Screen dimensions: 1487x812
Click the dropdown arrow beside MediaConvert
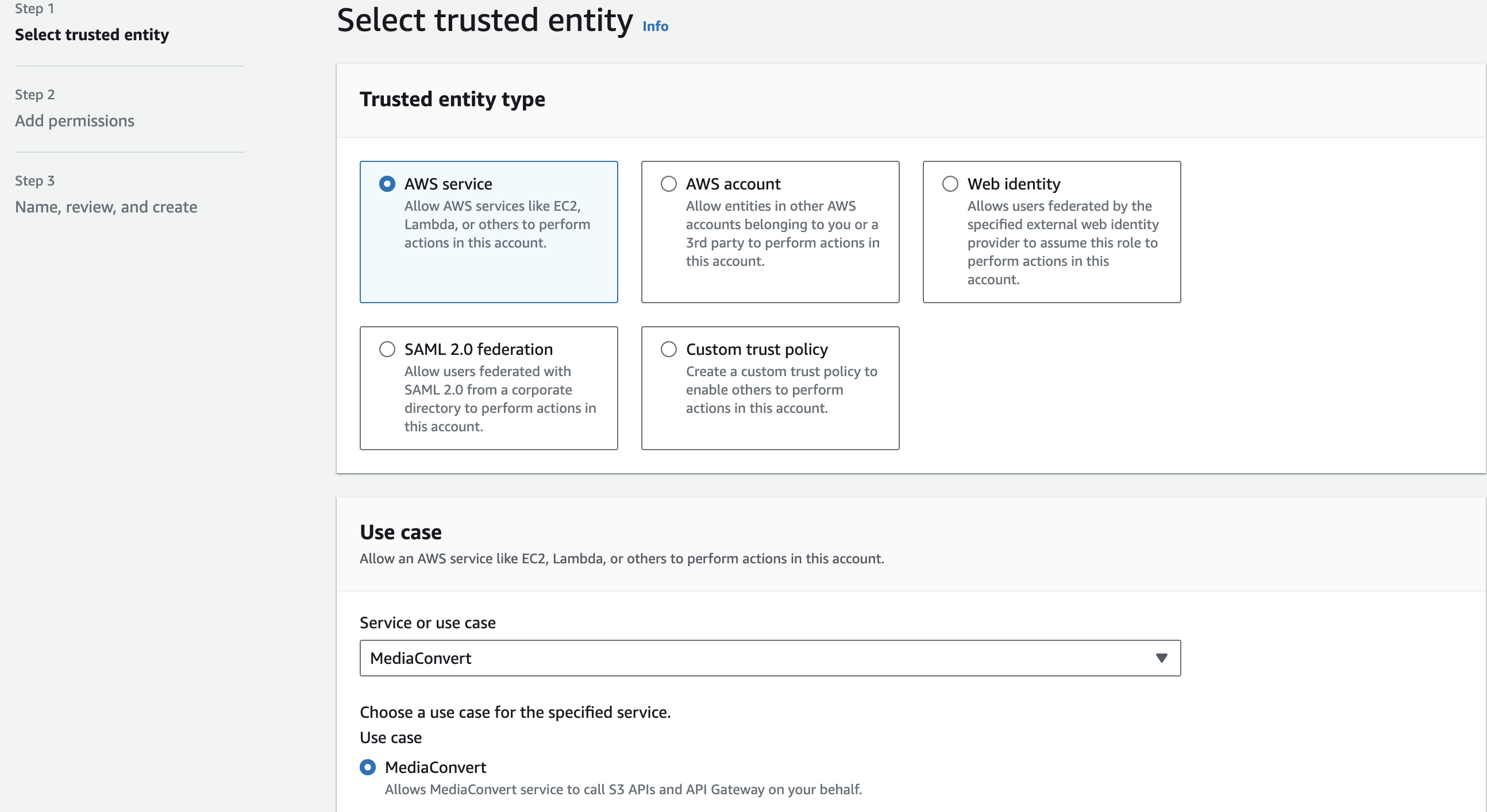point(1161,658)
